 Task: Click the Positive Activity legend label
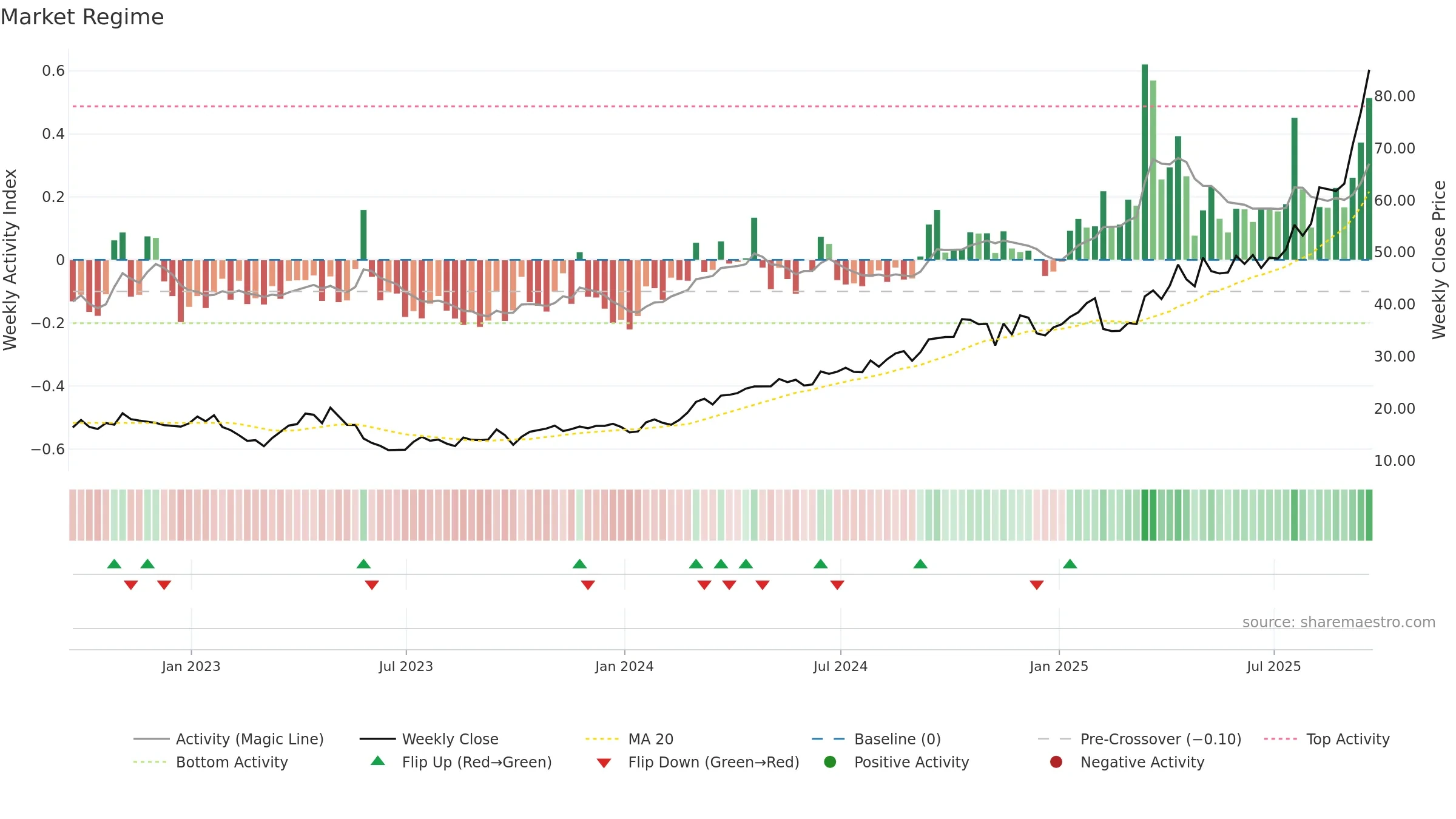coord(911,762)
